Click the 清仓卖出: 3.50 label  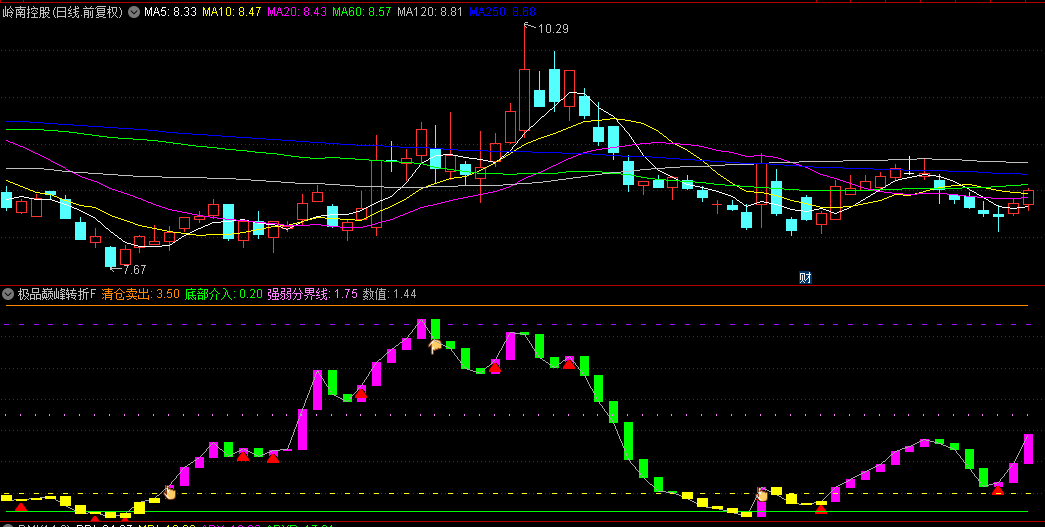point(141,294)
